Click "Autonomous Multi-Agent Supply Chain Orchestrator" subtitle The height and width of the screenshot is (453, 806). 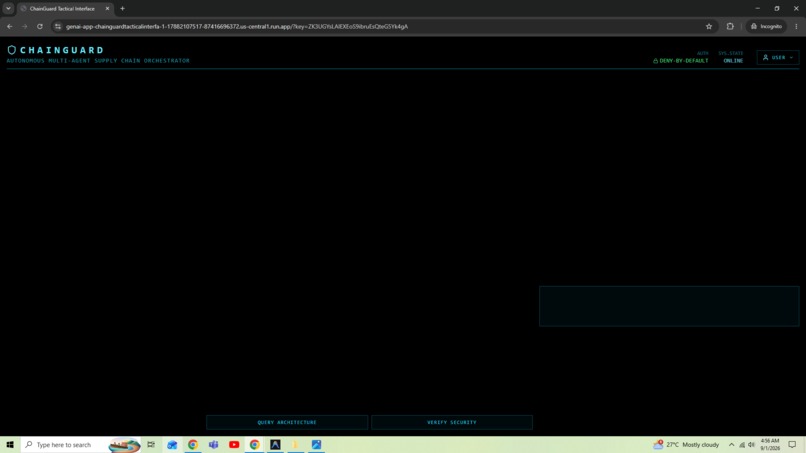tap(98, 61)
